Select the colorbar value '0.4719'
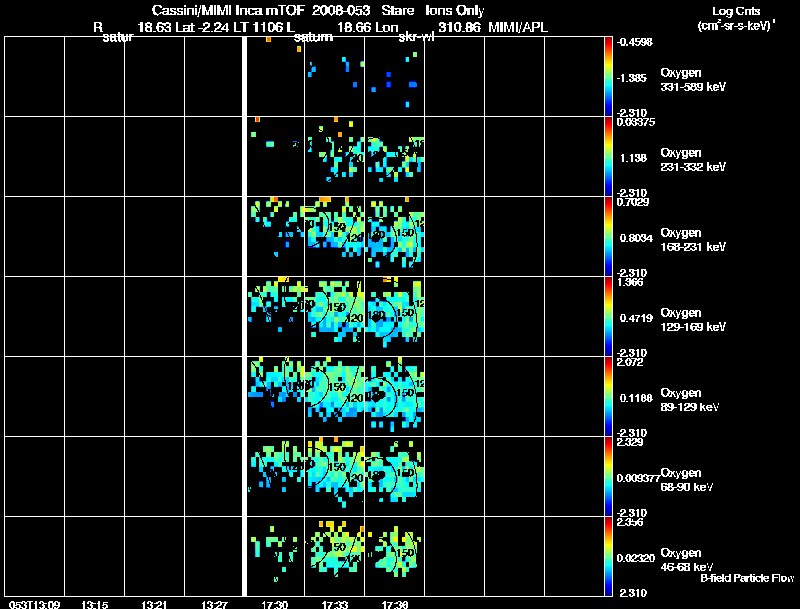The width and height of the screenshot is (800, 609). [636, 318]
